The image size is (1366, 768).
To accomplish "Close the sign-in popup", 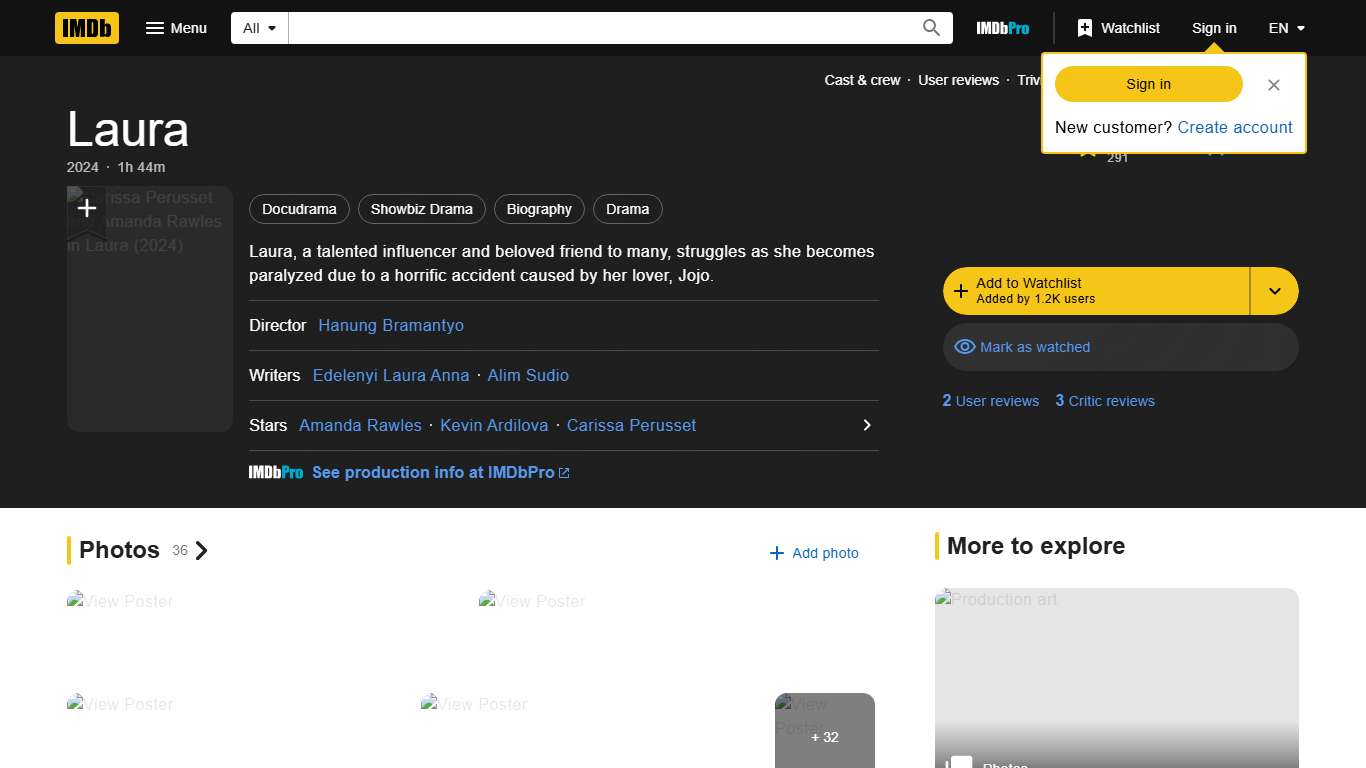I will point(1273,85).
